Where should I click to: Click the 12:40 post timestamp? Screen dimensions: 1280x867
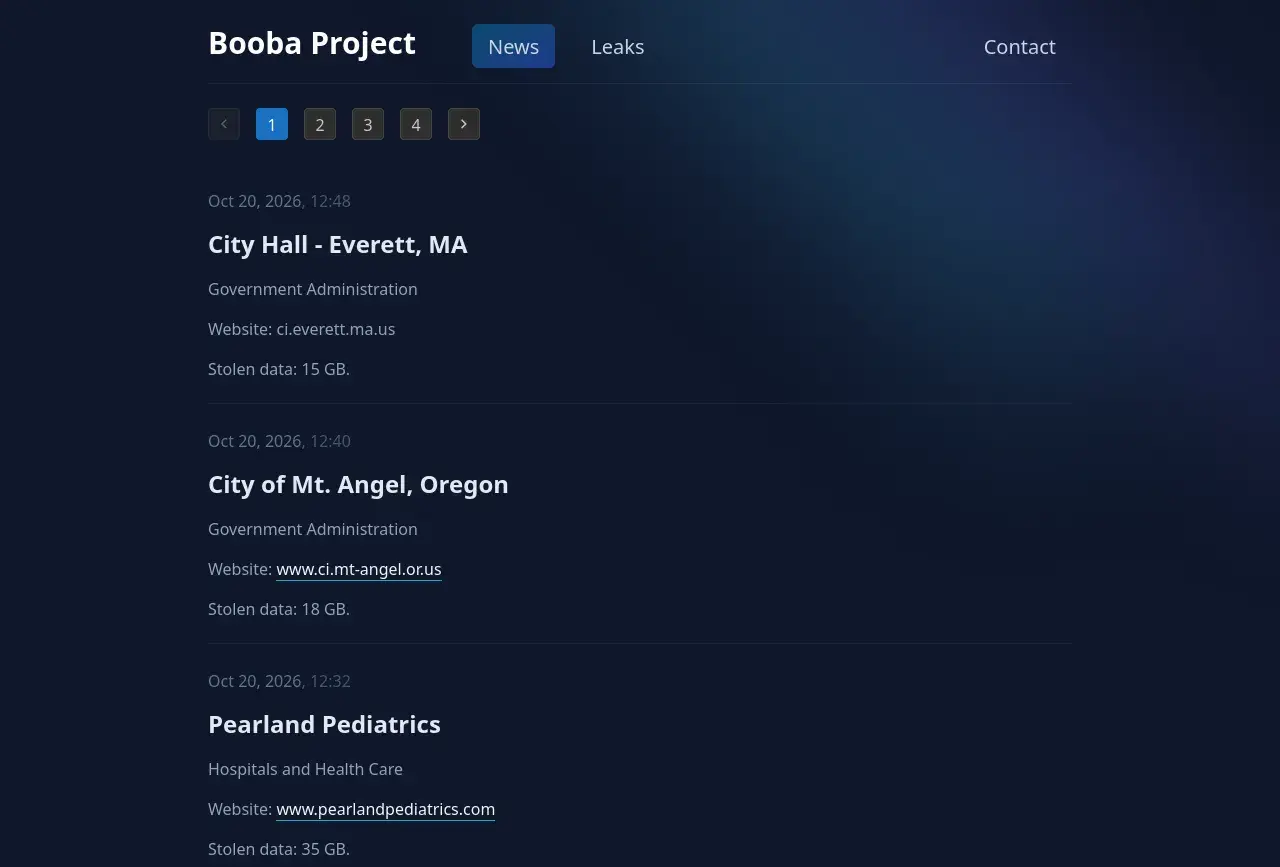point(279,441)
